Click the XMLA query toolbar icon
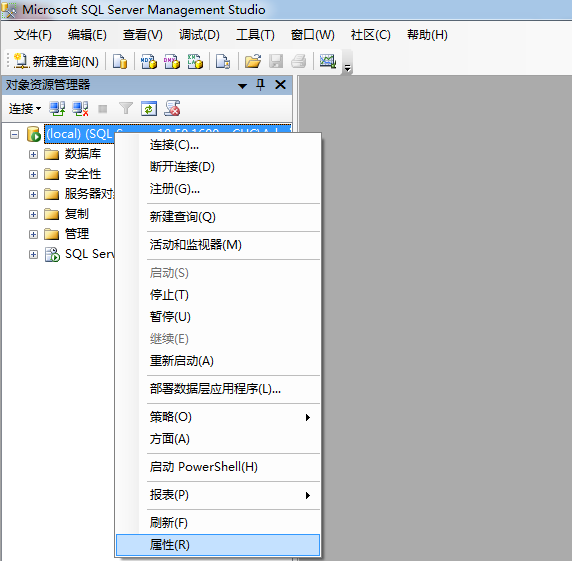572x561 pixels. [x=195, y=61]
